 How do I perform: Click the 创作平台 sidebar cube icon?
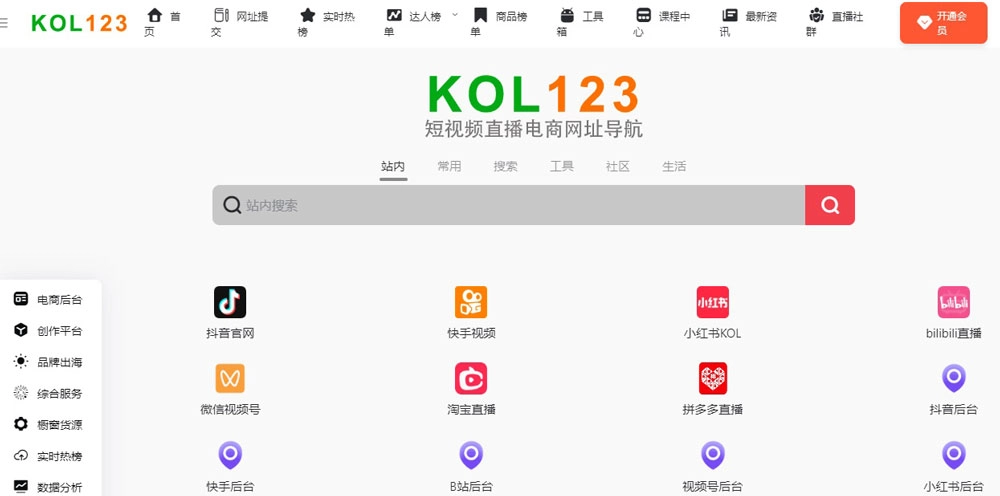click(21, 330)
